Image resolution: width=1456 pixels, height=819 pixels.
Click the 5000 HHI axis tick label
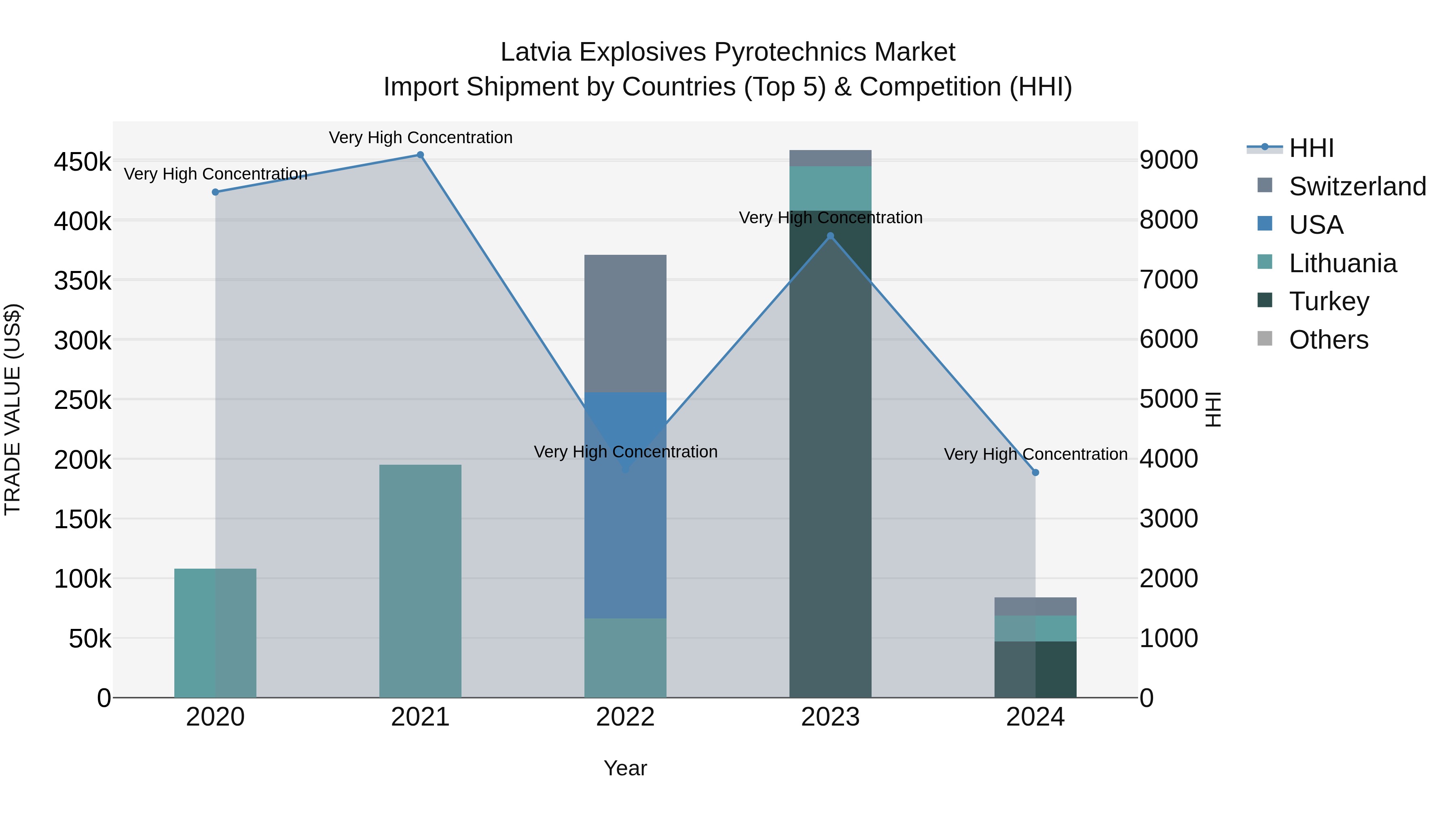1169,399
